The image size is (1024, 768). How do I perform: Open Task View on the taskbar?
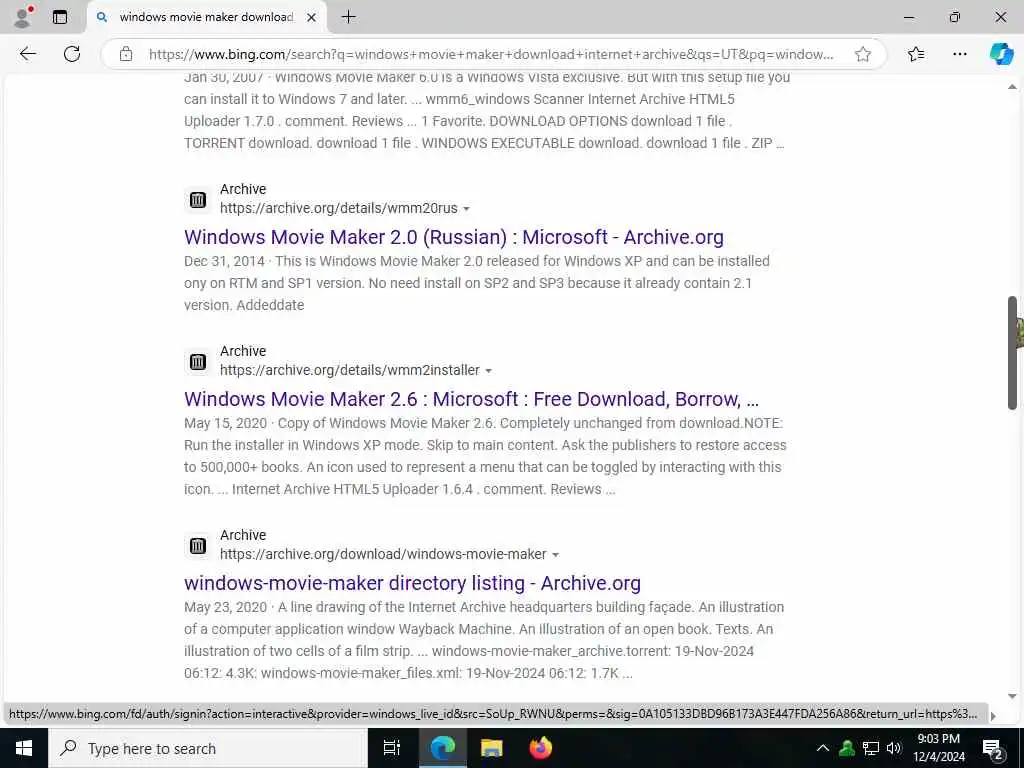pos(392,748)
